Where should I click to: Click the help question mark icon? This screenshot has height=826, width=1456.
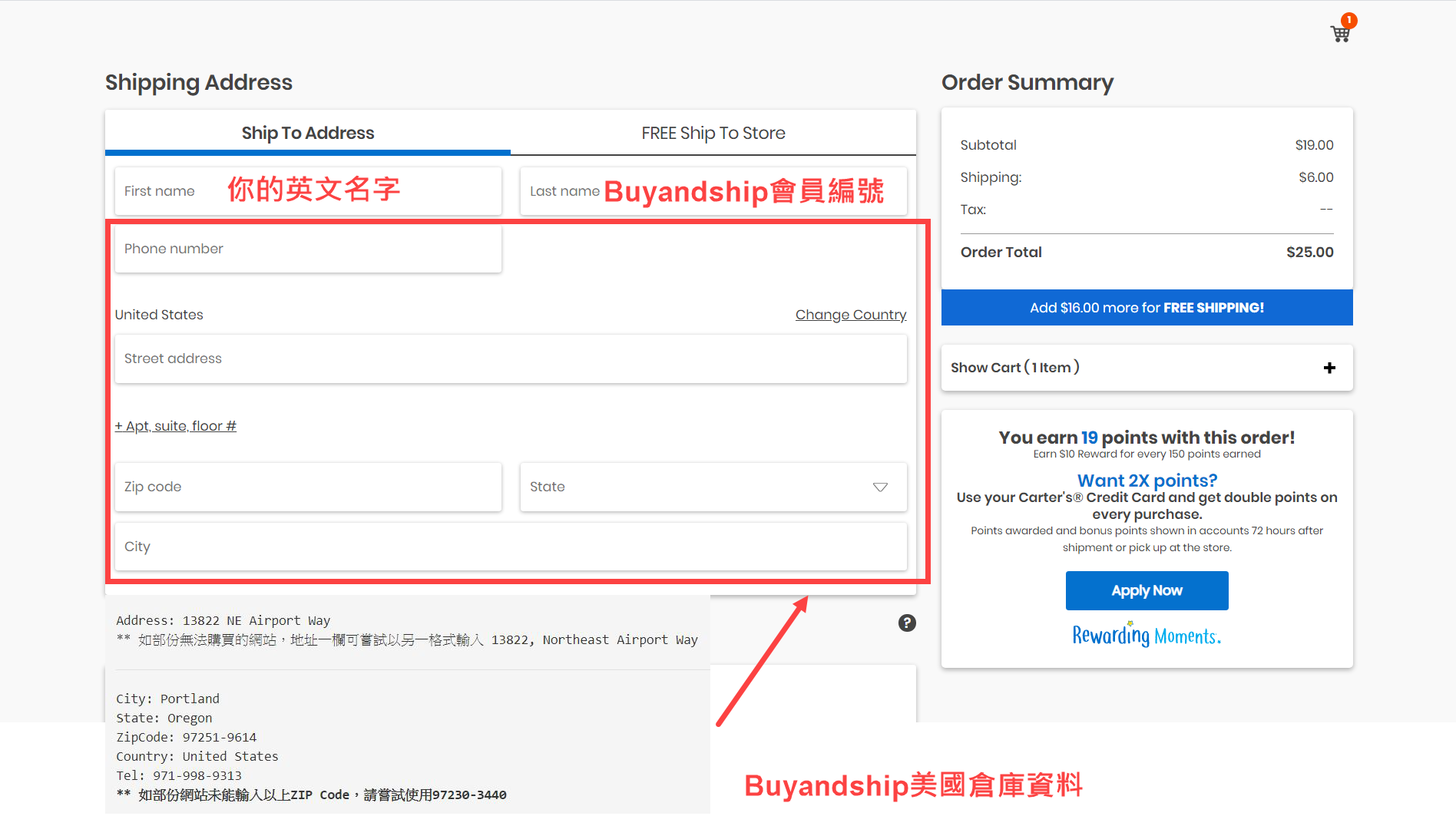point(907,623)
